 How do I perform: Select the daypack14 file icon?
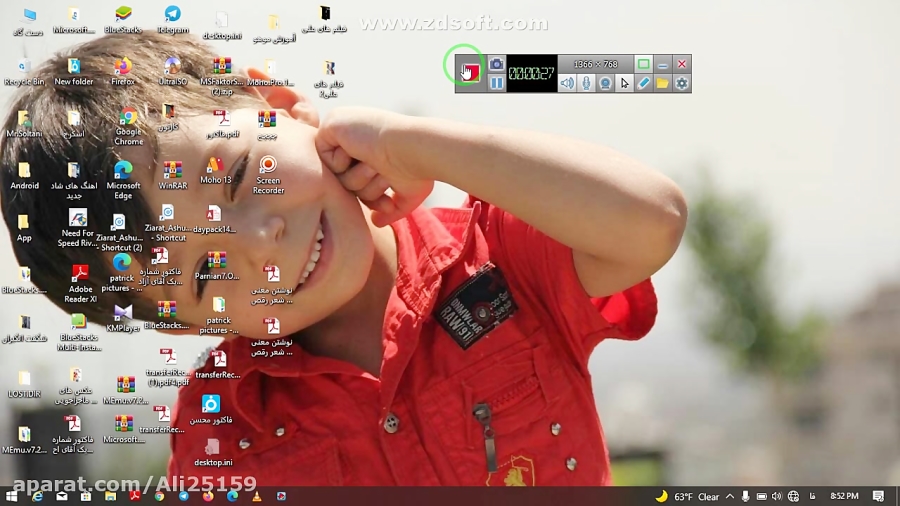pyautogui.click(x=214, y=219)
